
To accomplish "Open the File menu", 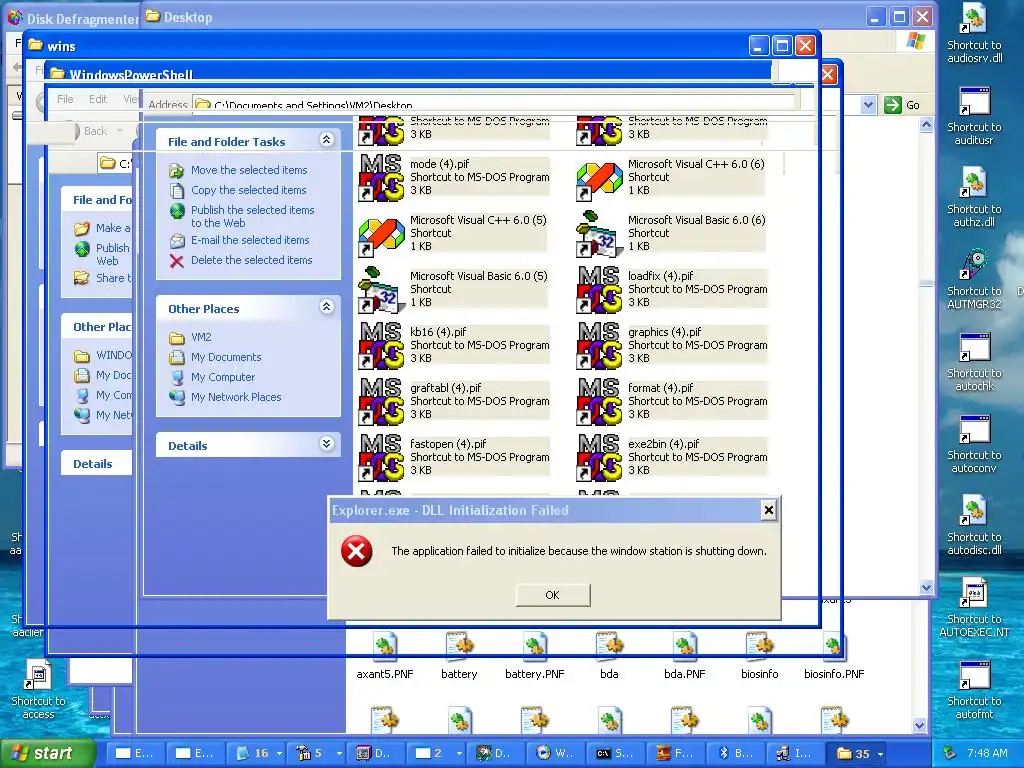I will tap(65, 99).
